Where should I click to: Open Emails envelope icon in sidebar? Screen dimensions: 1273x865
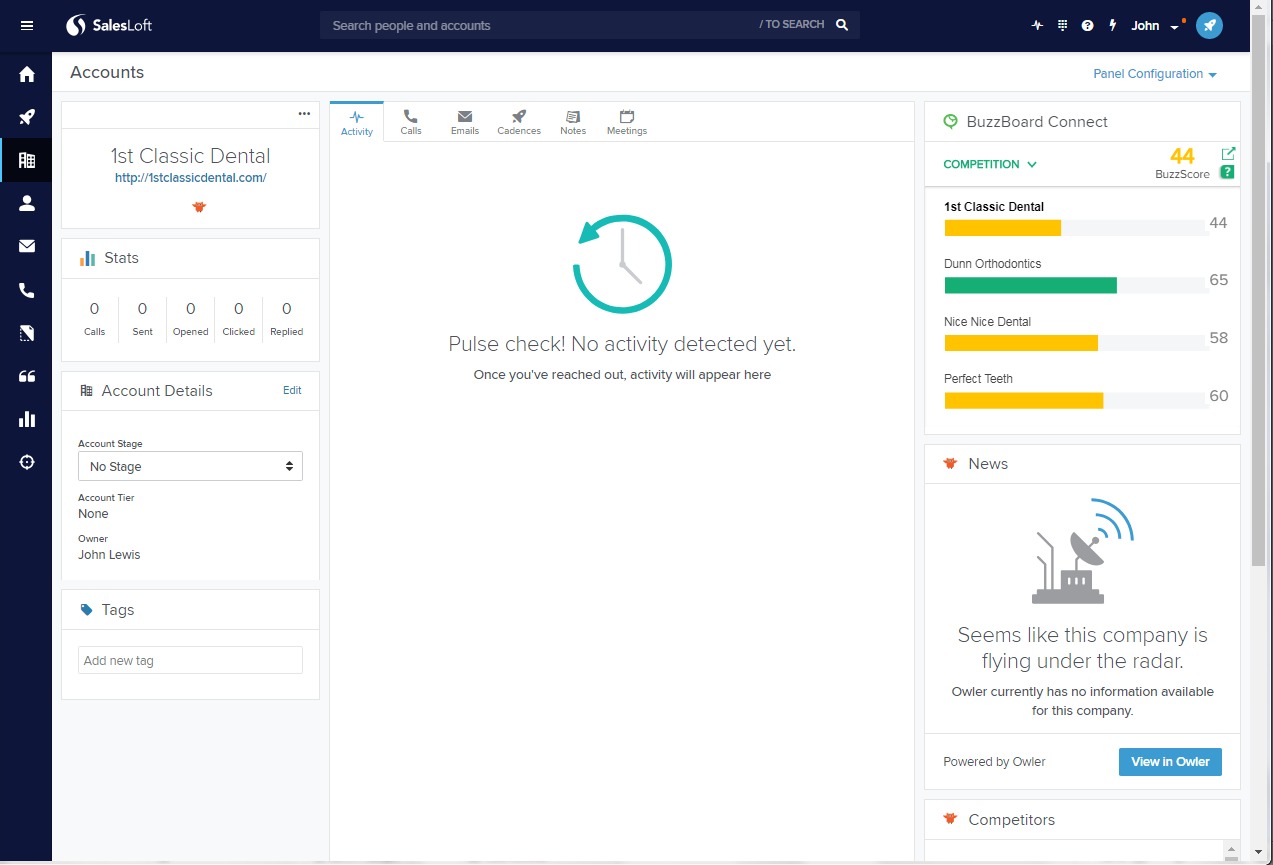click(x=27, y=246)
